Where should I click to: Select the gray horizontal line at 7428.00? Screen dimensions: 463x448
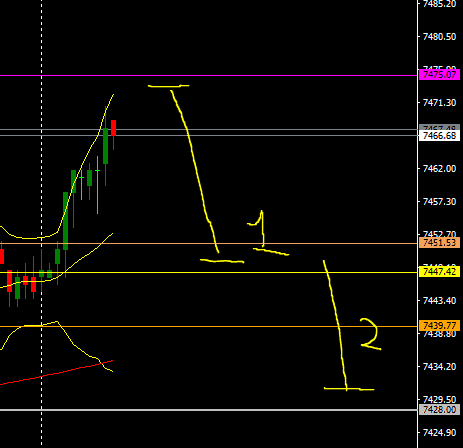click(209, 410)
